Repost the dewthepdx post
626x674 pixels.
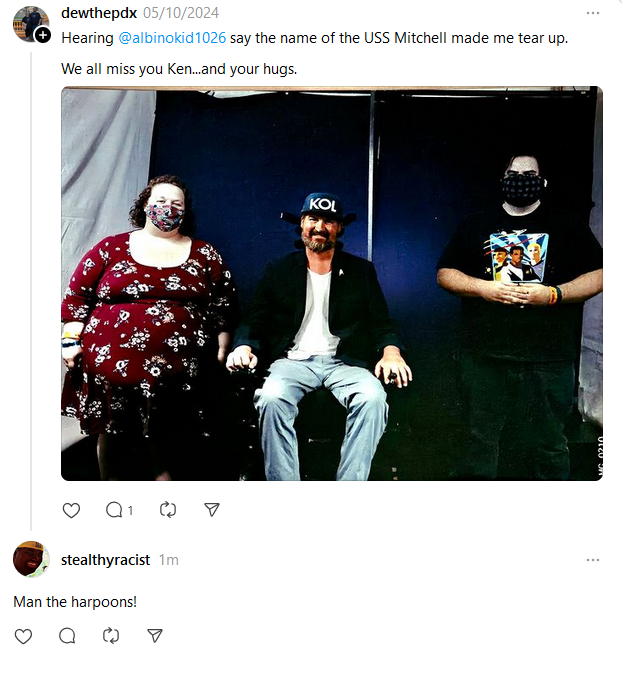pos(168,510)
